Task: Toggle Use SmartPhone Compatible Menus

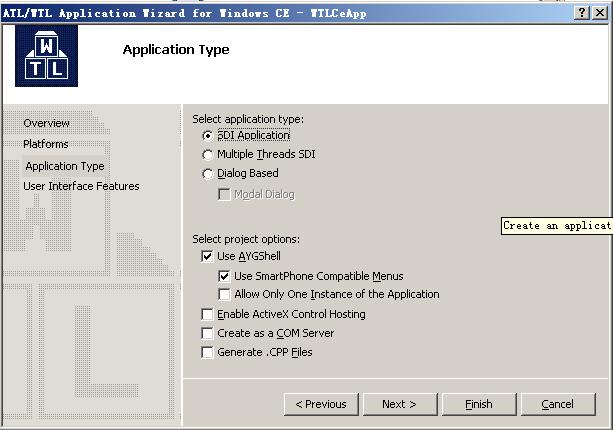Action: 224,276
